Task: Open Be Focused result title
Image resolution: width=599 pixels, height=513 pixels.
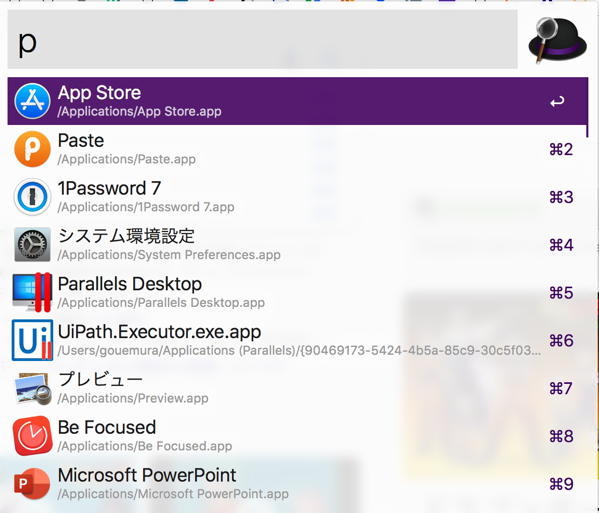Action: click(107, 427)
